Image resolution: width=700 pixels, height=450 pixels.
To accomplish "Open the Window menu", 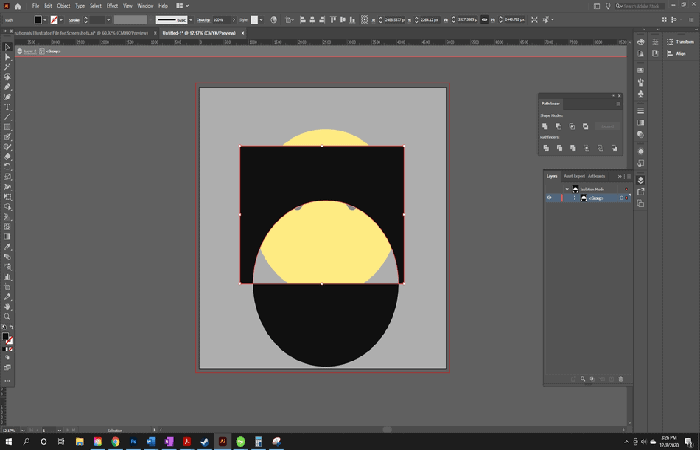I will [145, 6].
